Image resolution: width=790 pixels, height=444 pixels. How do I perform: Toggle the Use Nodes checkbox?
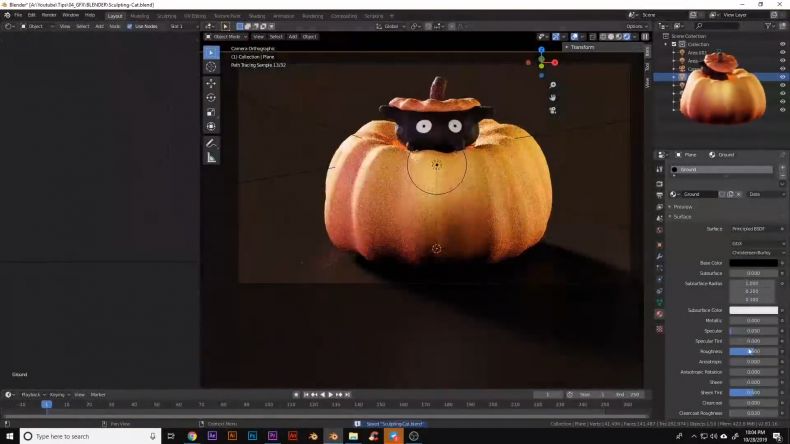129,26
